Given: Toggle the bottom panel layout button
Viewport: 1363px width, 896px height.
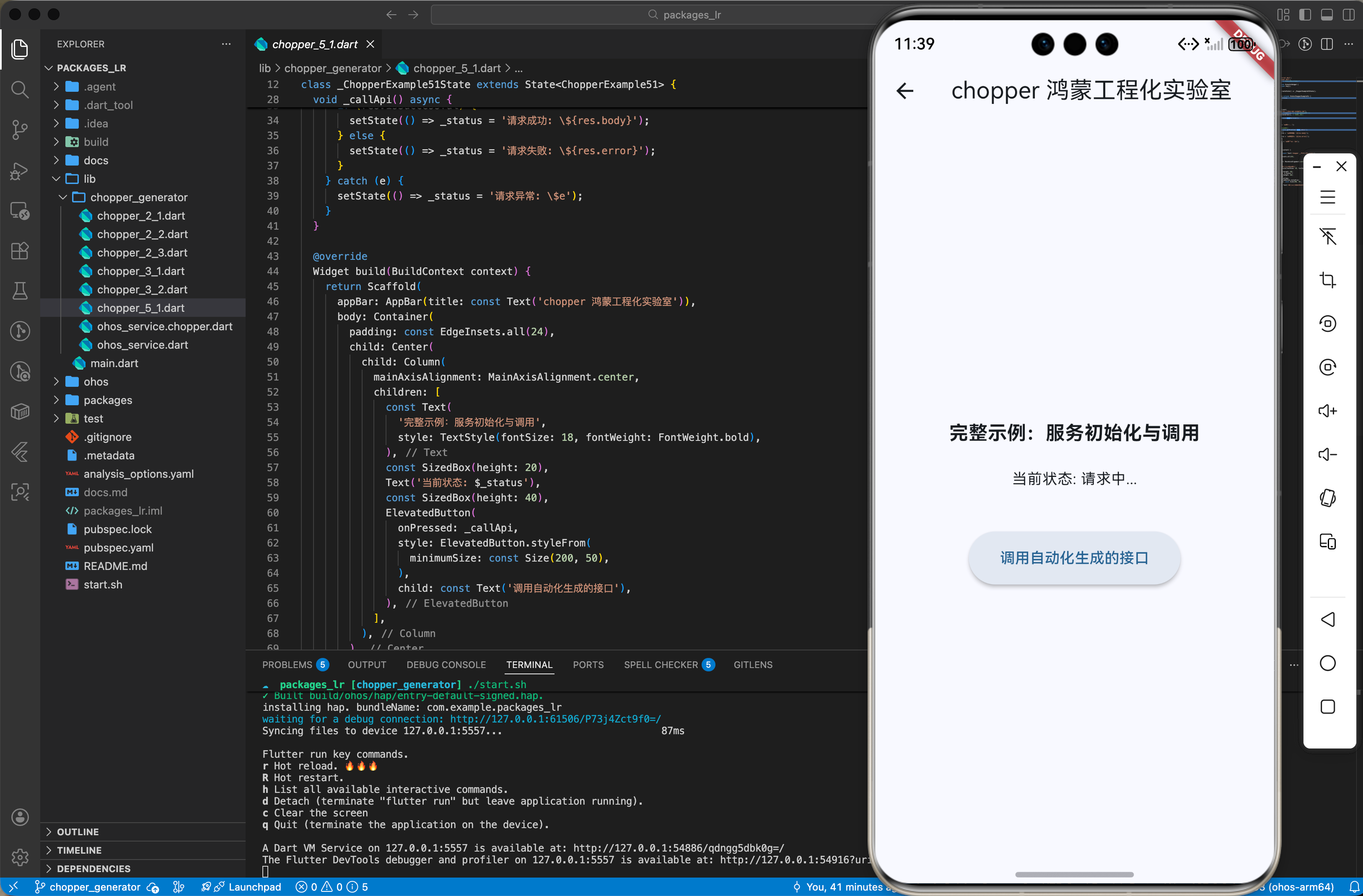Looking at the screenshot, I should click(x=1327, y=15).
